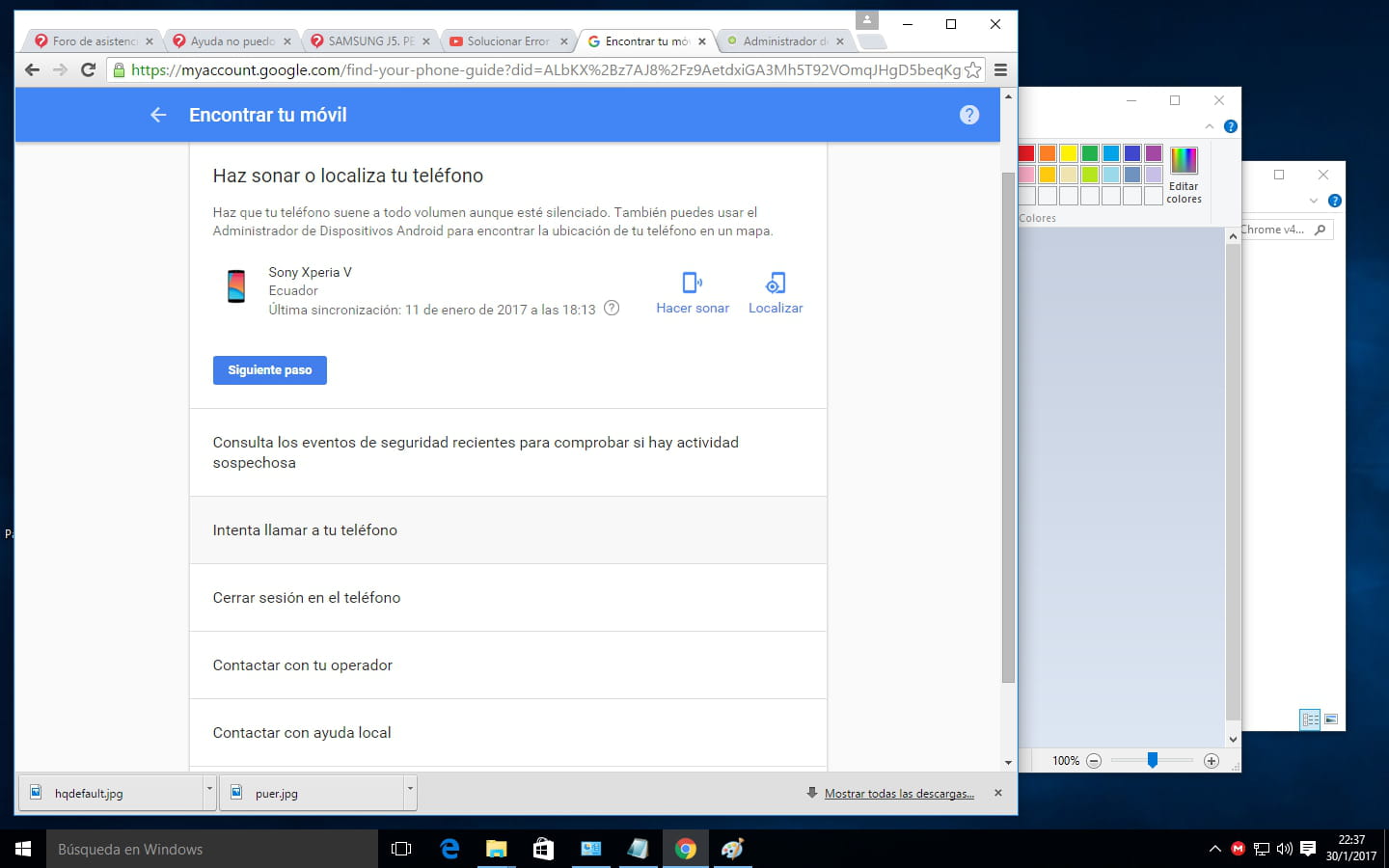1389x868 pixels.
Task: Open help in the file explorer window
Action: pyautogui.click(x=1335, y=201)
